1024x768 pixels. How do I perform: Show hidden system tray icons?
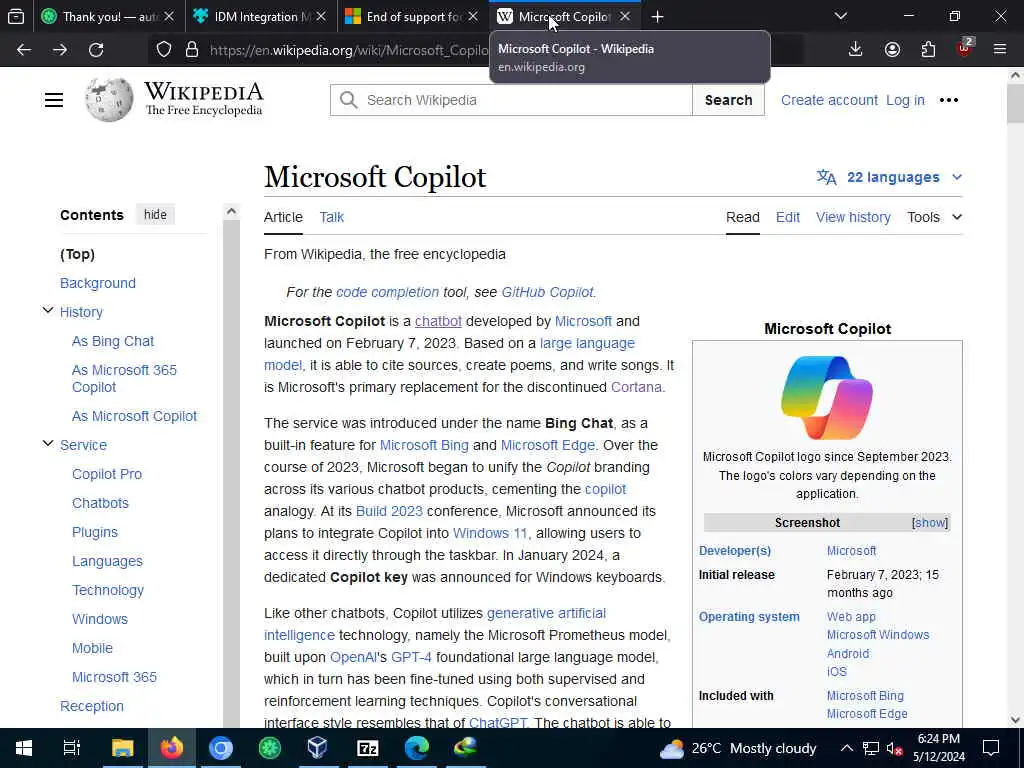[x=846, y=748]
